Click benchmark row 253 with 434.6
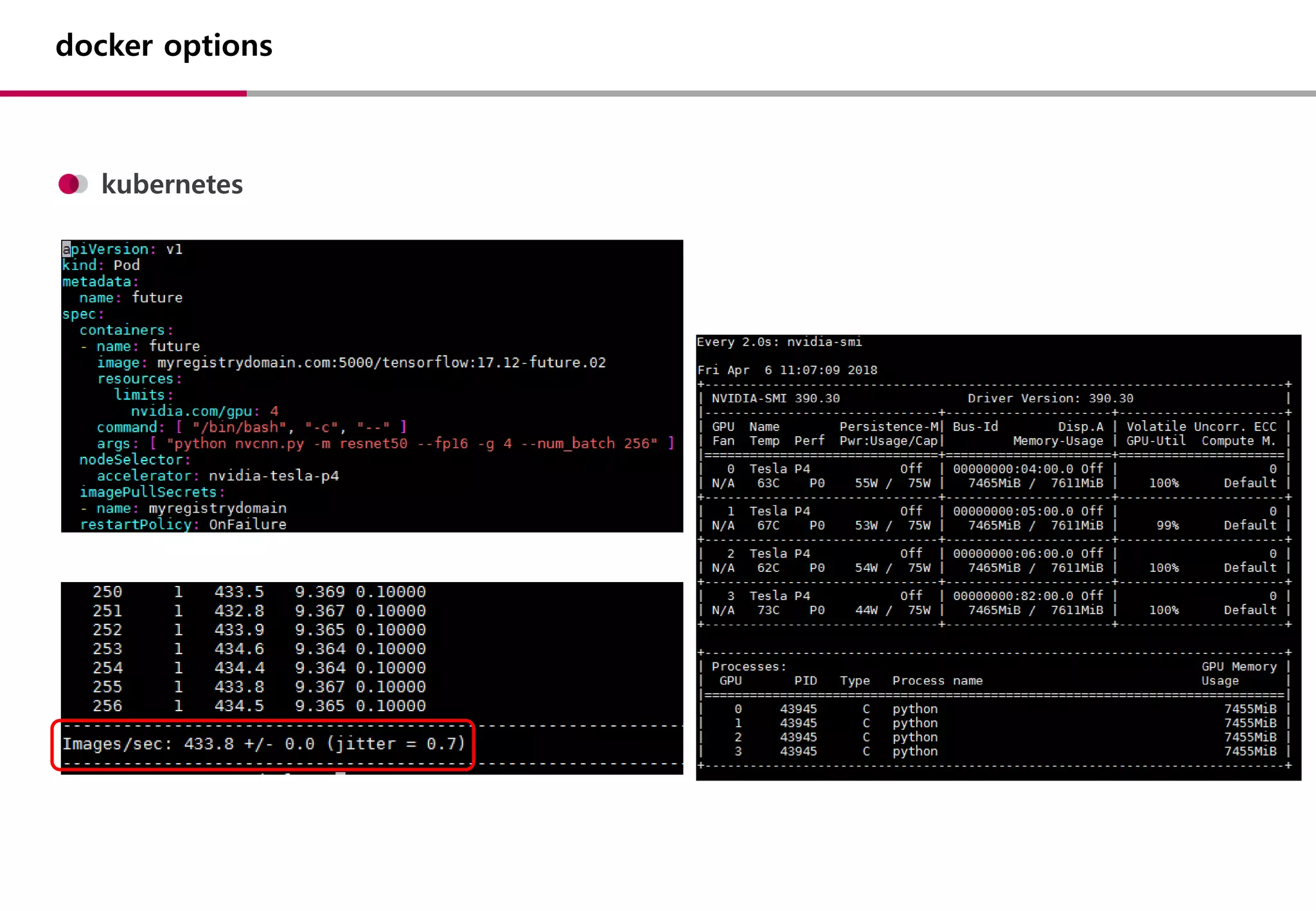 (260, 649)
